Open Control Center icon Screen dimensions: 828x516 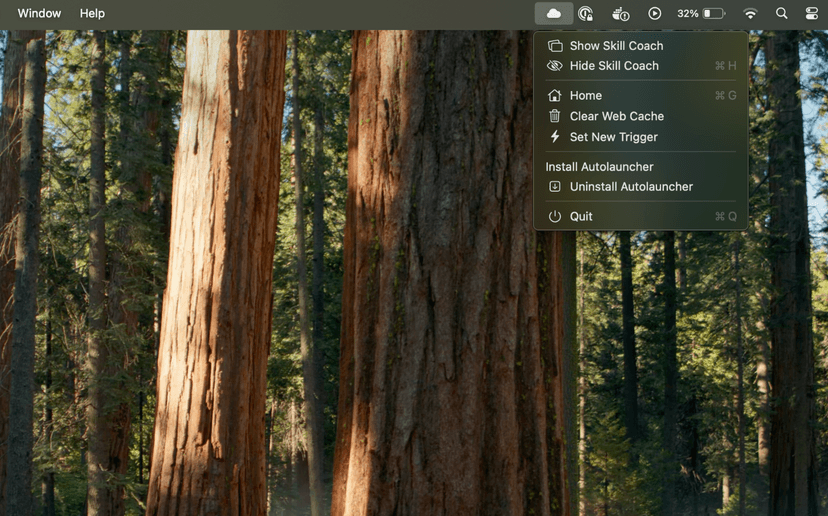click(812, 13)
